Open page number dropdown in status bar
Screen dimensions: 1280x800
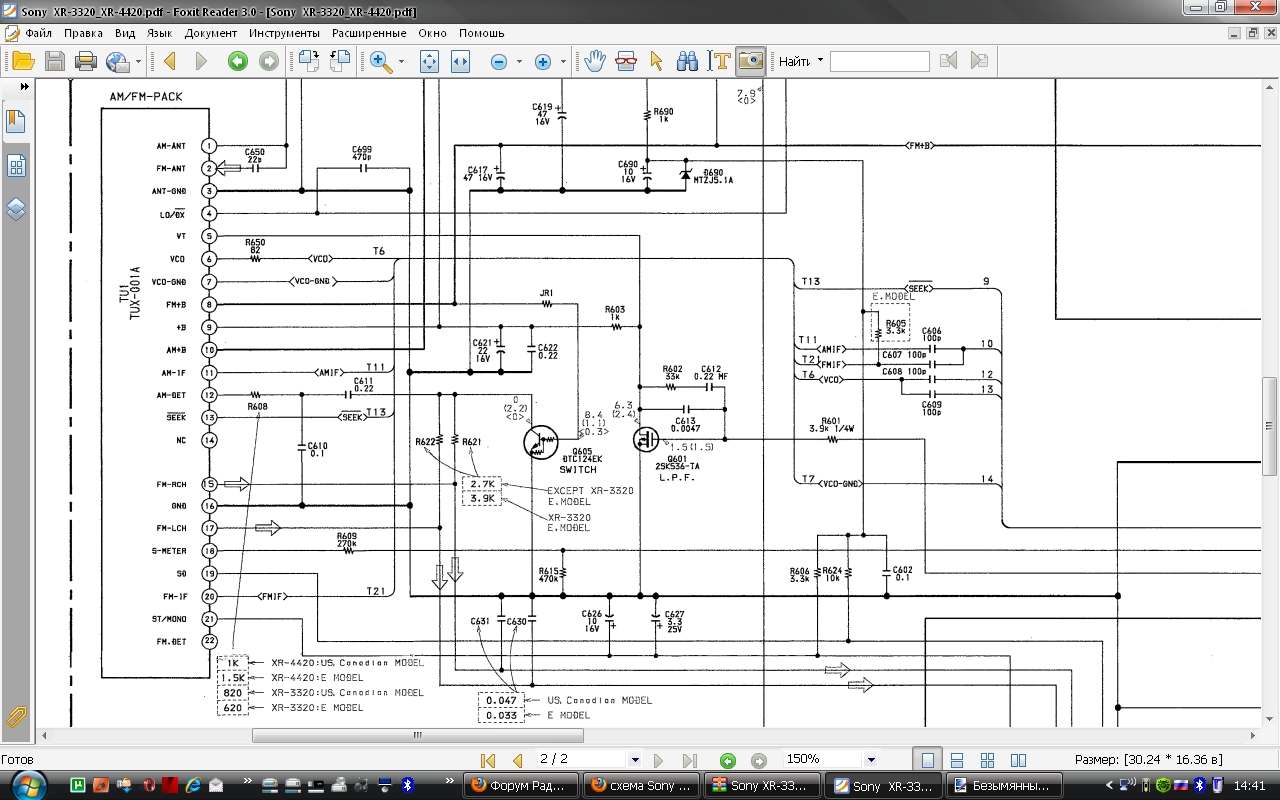pyautogui.click(x=634, y=760)
